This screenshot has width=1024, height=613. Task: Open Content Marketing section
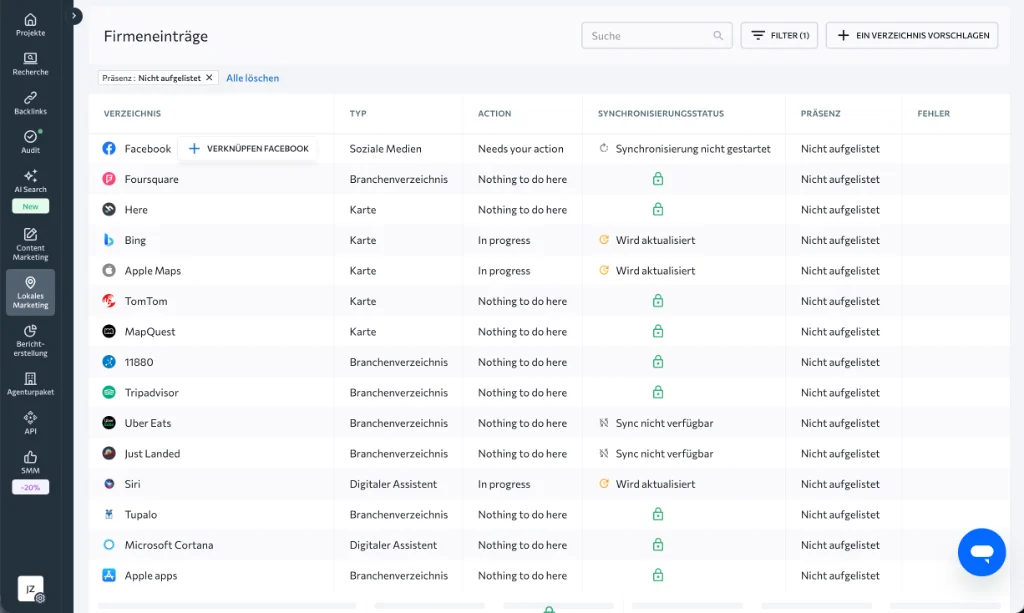tap(30, 244)
